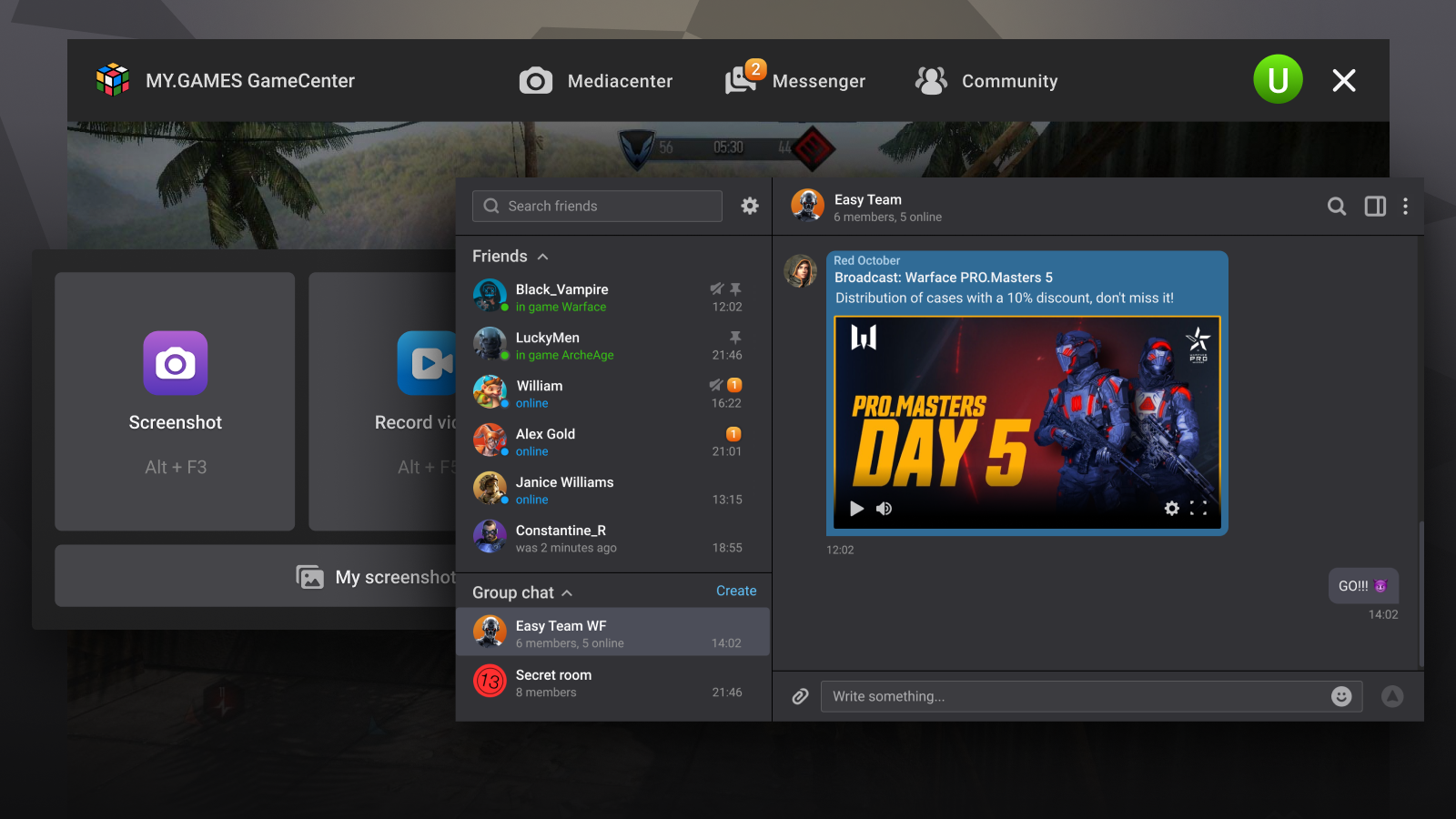Click the chat scrollbar
The image size is (1456, 819).
pos(1421,593)
